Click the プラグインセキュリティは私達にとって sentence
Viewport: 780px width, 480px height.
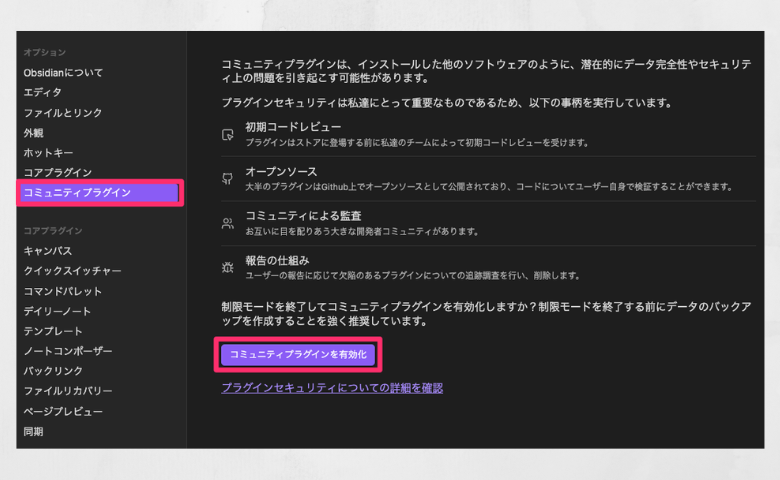[x=447, y=103]
